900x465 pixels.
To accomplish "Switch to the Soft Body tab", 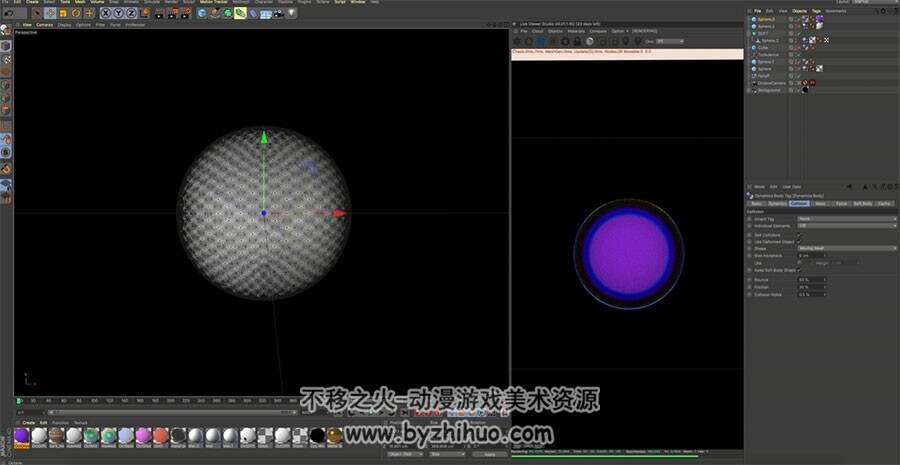I will tap(863, 204).
